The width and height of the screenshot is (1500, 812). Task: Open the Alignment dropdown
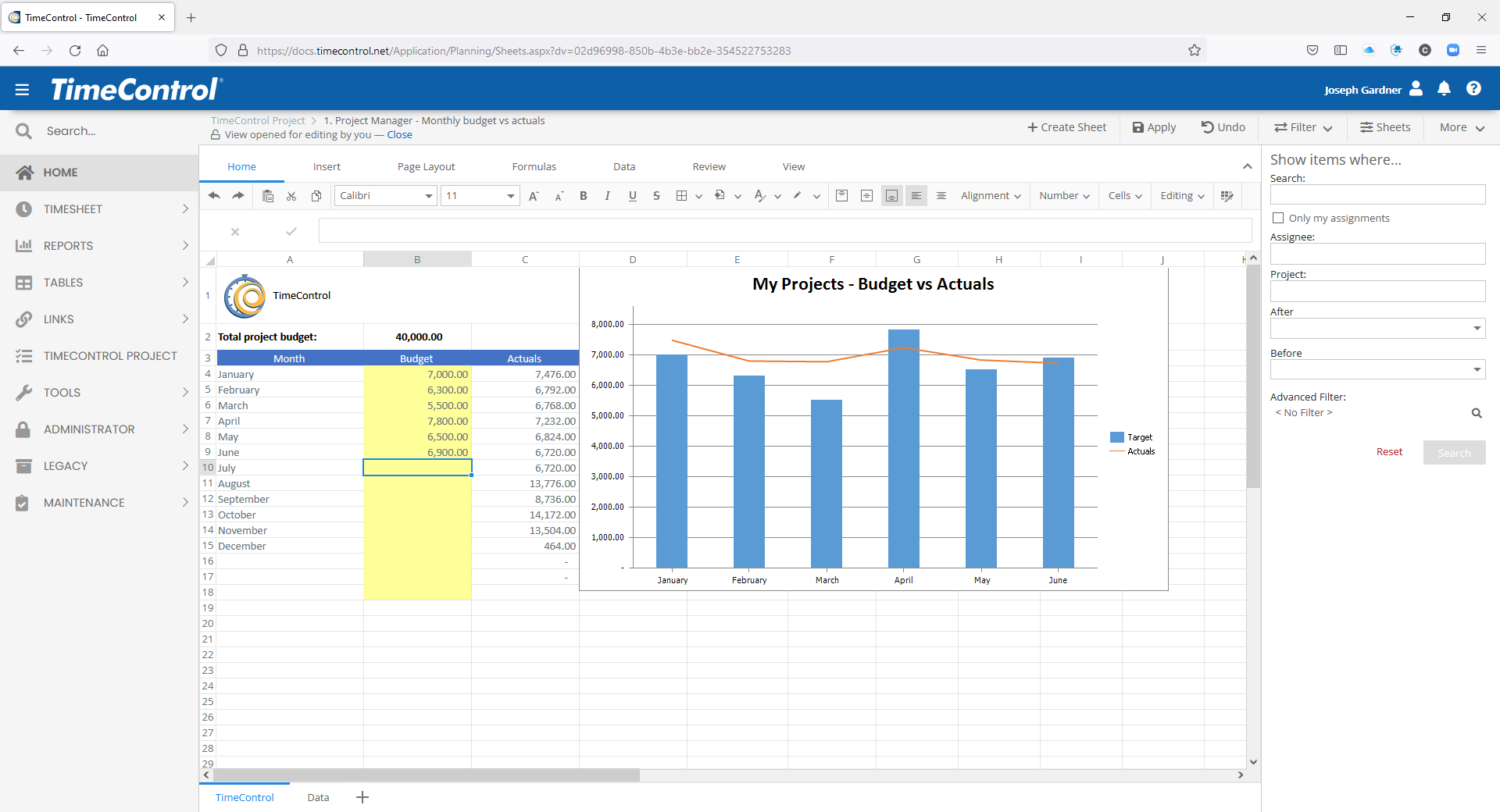click(x=991, y=196)
